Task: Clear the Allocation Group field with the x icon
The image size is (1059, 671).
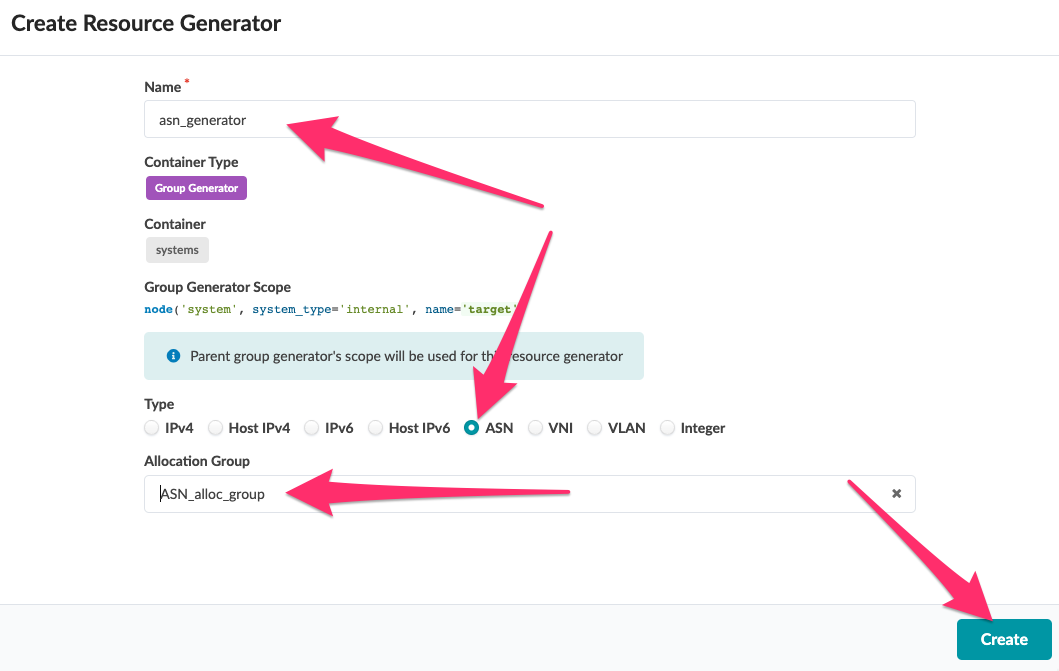Action: tap(896, 493)
